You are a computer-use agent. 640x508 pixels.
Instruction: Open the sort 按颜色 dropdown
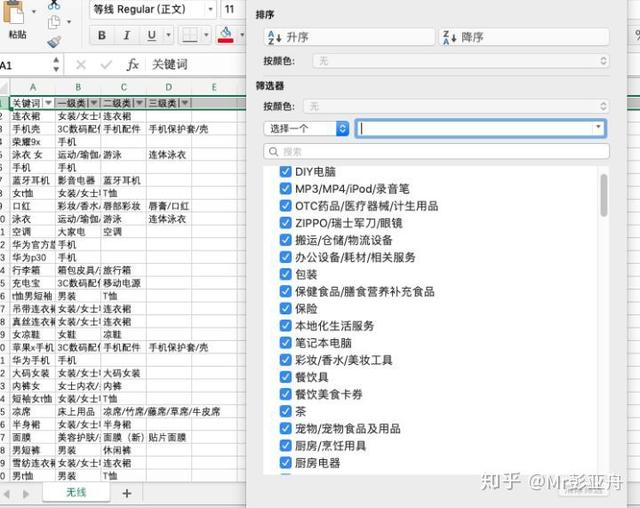coord(461,61)
